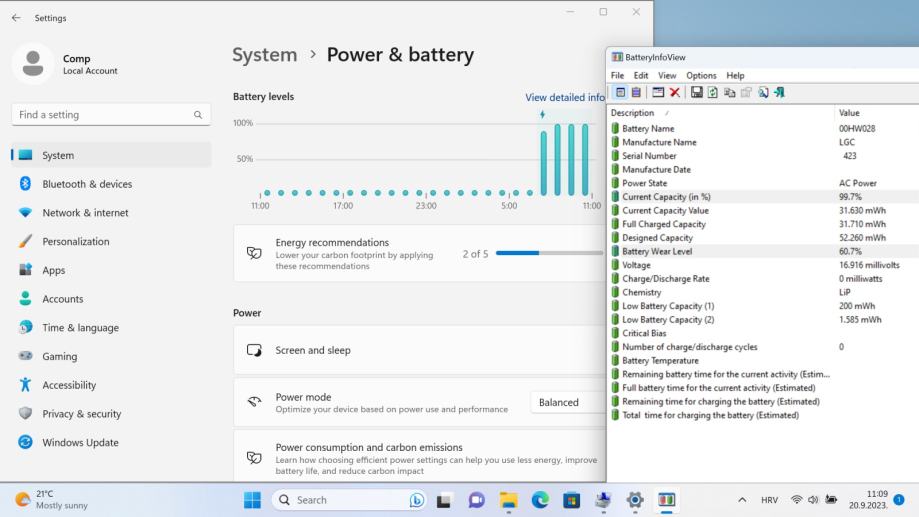The image size is (919, 517).
Task: Click the Comp Local Account profile
Action: pos(64,63)
